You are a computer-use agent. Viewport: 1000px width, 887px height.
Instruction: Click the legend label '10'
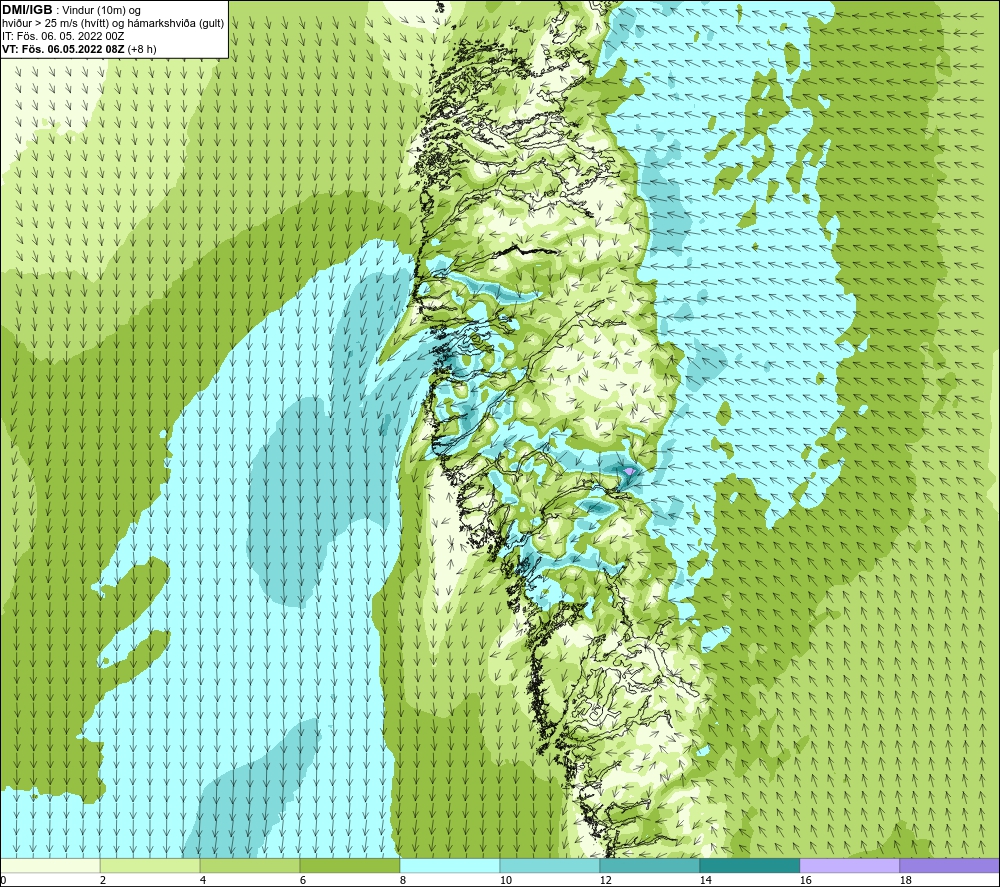point(505,881)
